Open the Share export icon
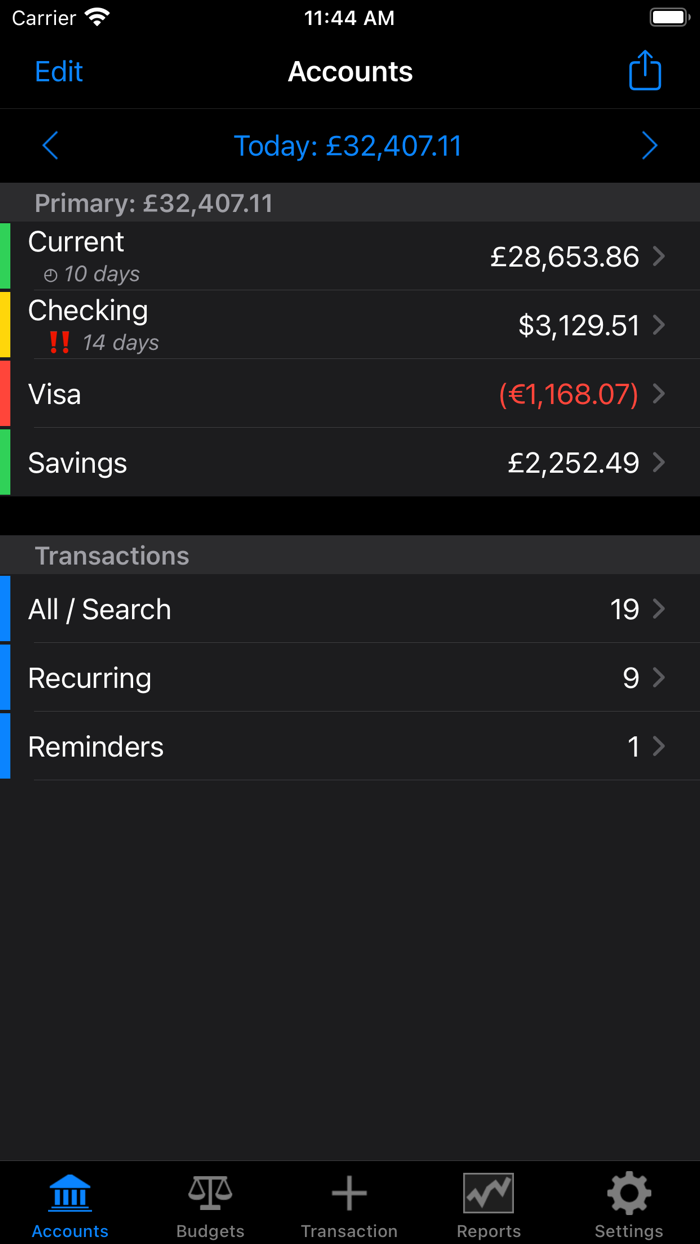700x1244 pixels. (645, 71)
